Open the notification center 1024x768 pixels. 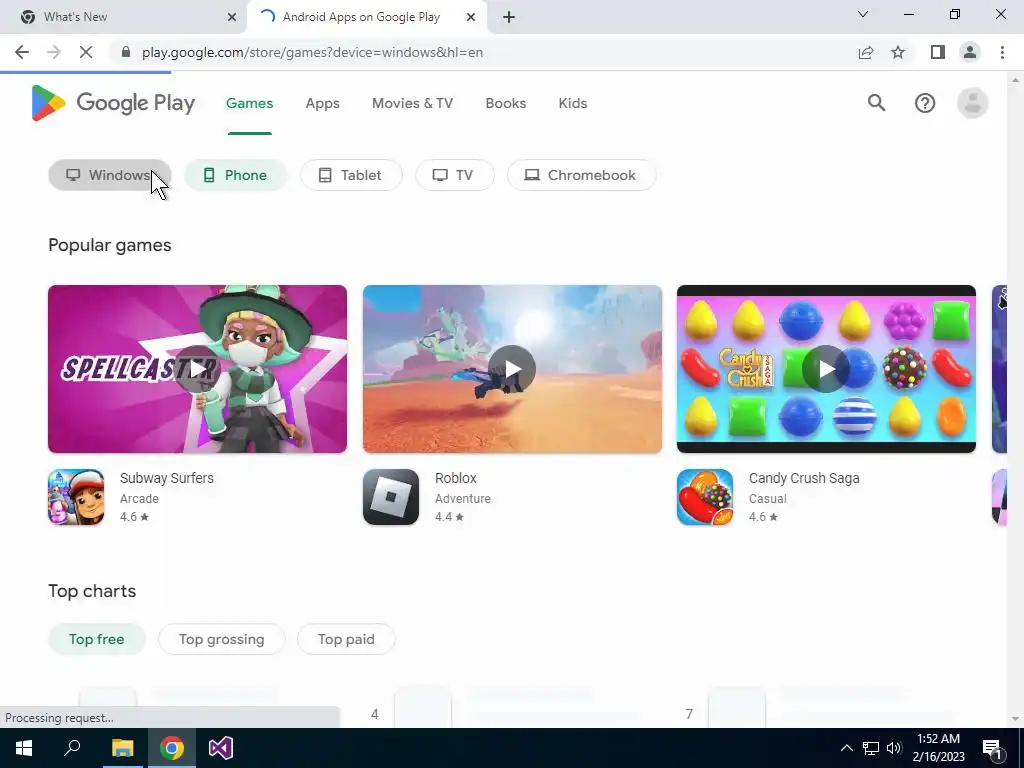(992, 748)
